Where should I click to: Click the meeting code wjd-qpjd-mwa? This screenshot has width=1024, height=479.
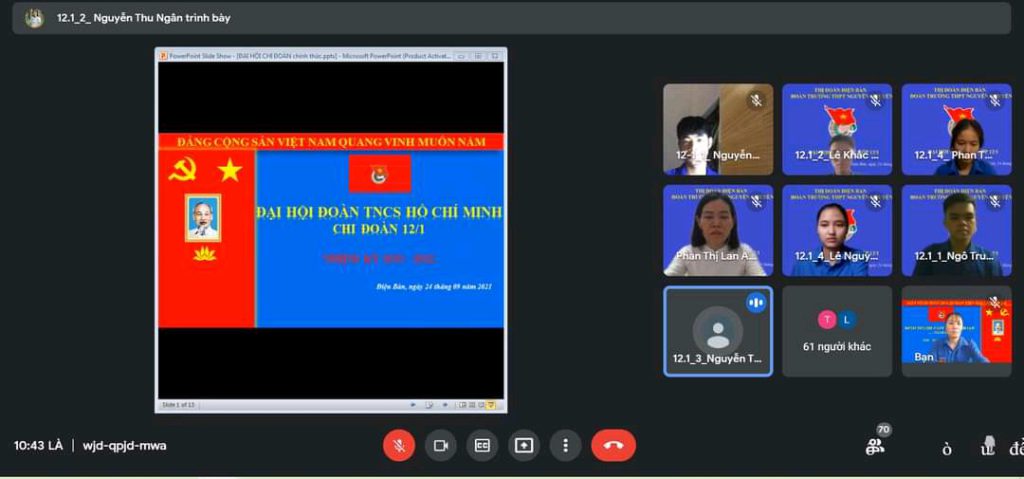pos(124,446)
